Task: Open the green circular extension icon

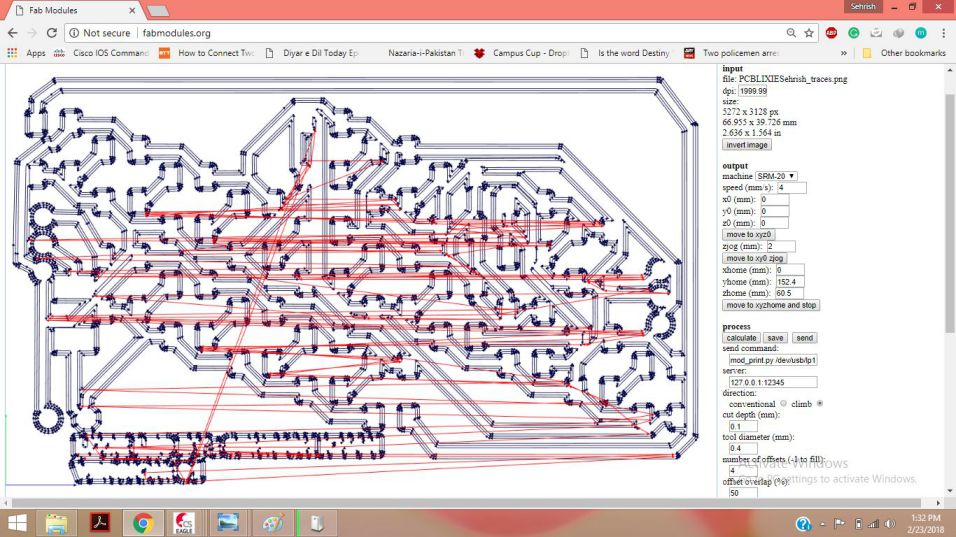Action: pos(854,33)
